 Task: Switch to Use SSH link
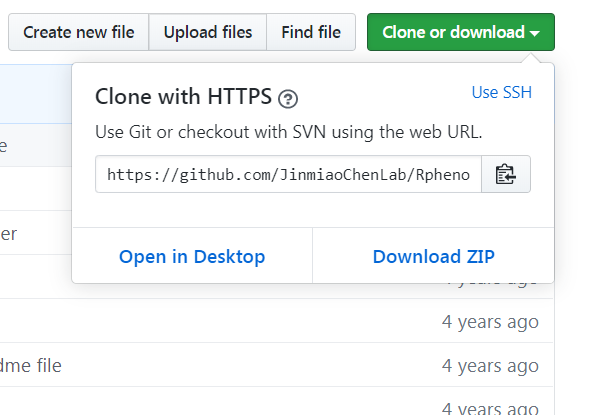[501, 92]
